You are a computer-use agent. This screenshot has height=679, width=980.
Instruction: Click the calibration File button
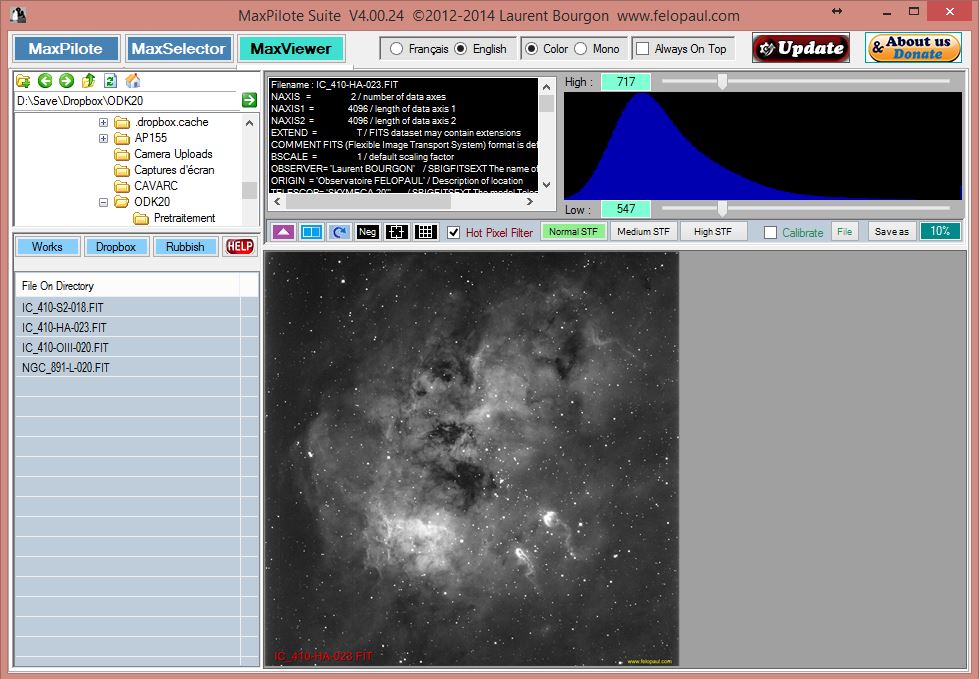click(844, 231)
